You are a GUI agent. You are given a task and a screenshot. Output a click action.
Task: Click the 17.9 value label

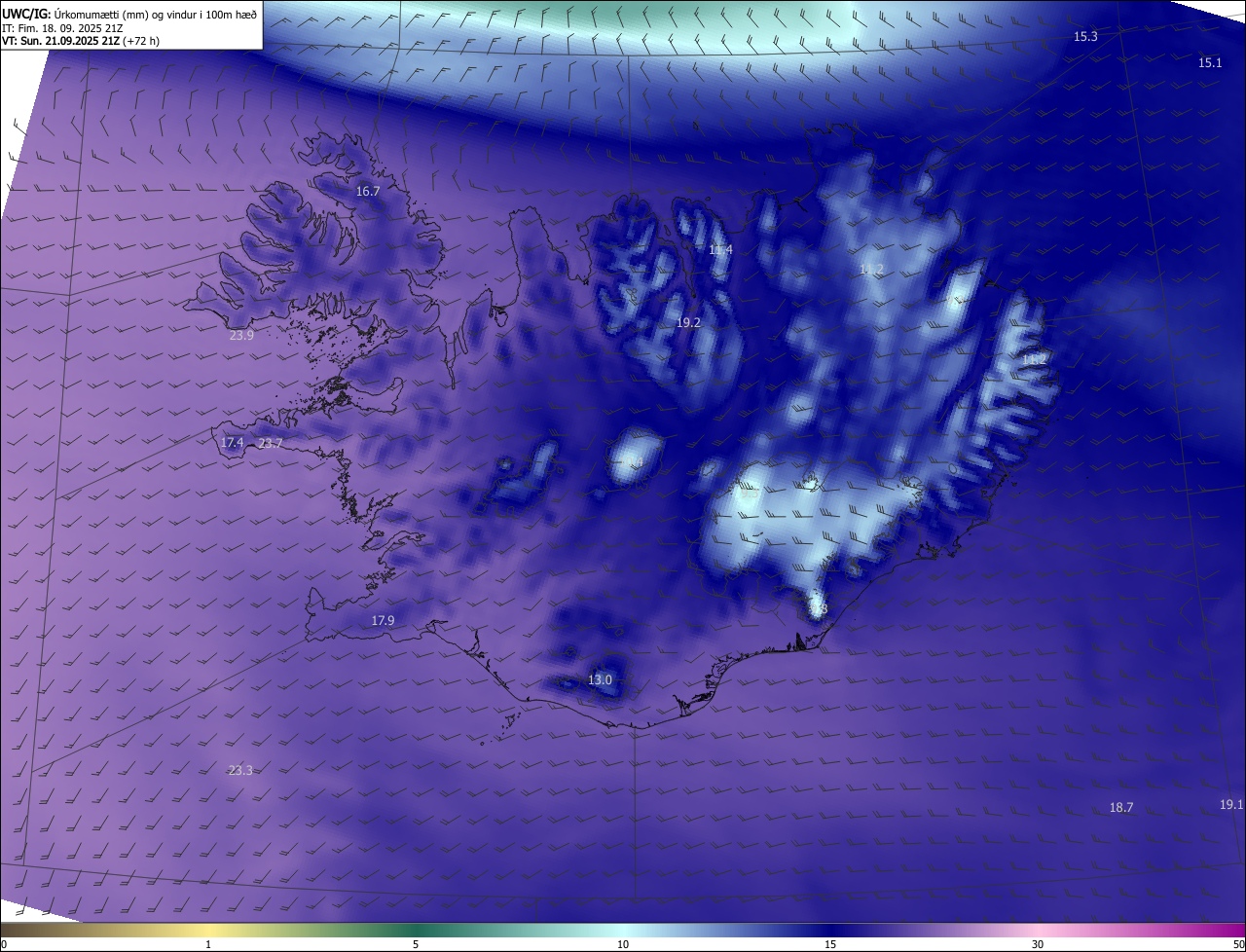coord(384,621)
